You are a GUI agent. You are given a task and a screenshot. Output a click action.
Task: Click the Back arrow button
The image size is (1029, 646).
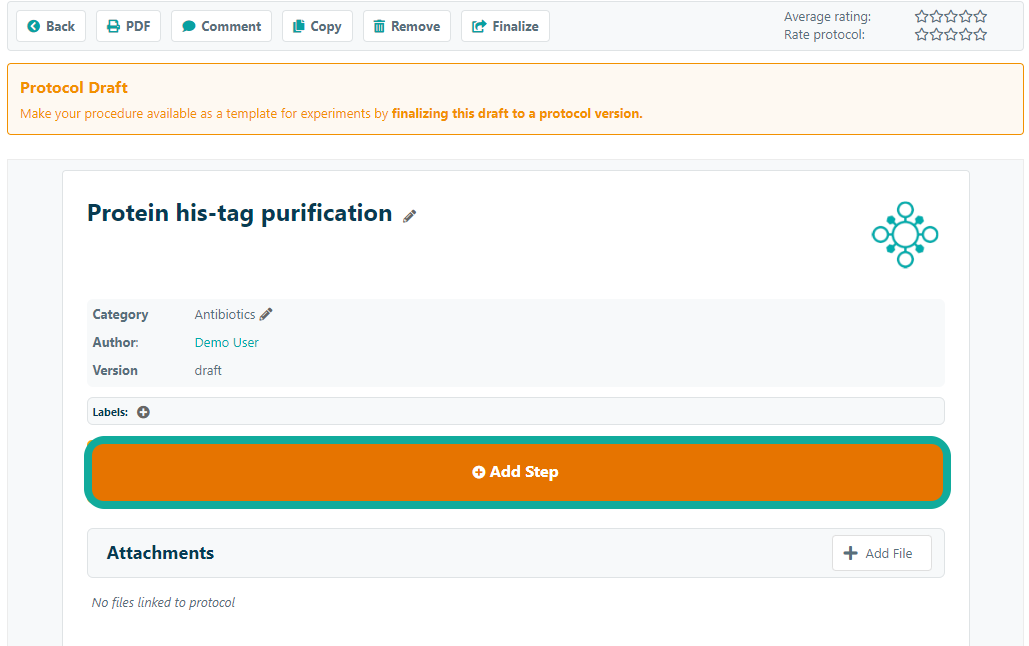pos(51,26)
